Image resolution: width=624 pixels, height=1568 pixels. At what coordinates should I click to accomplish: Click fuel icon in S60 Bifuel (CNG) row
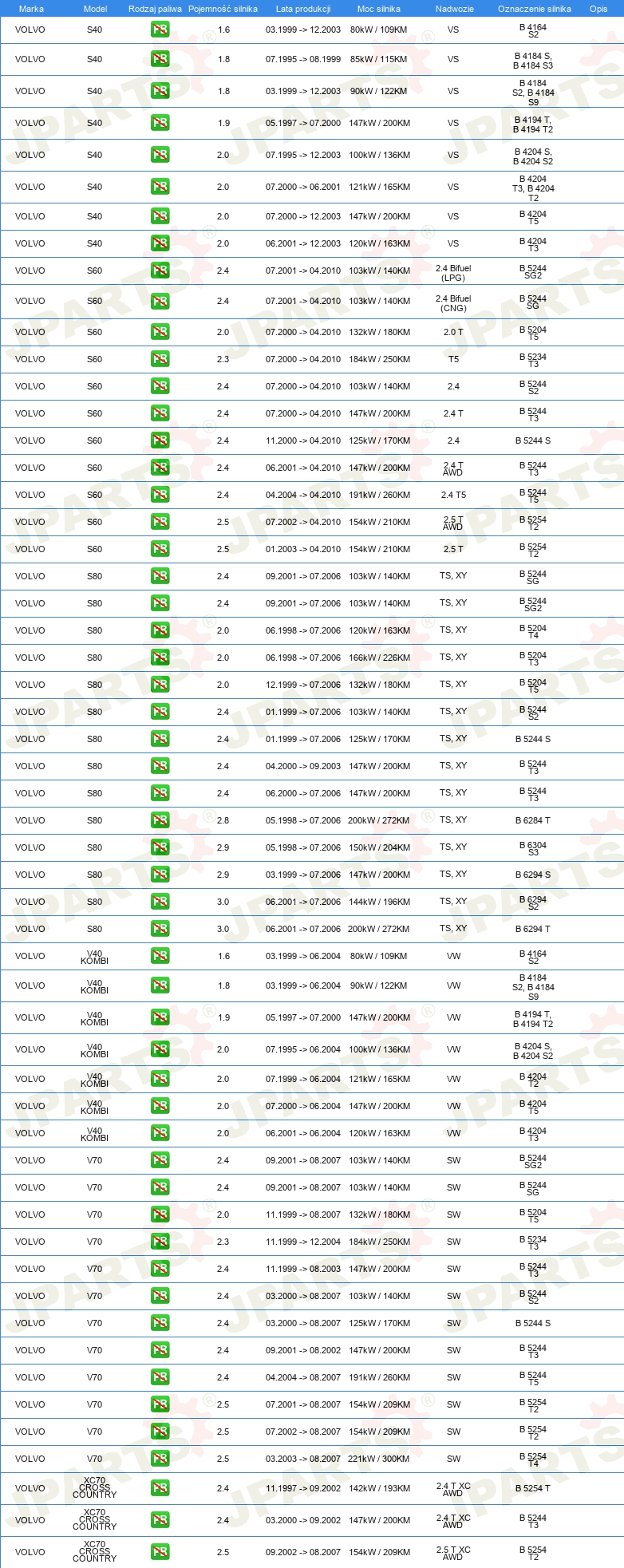coord(160,301)
